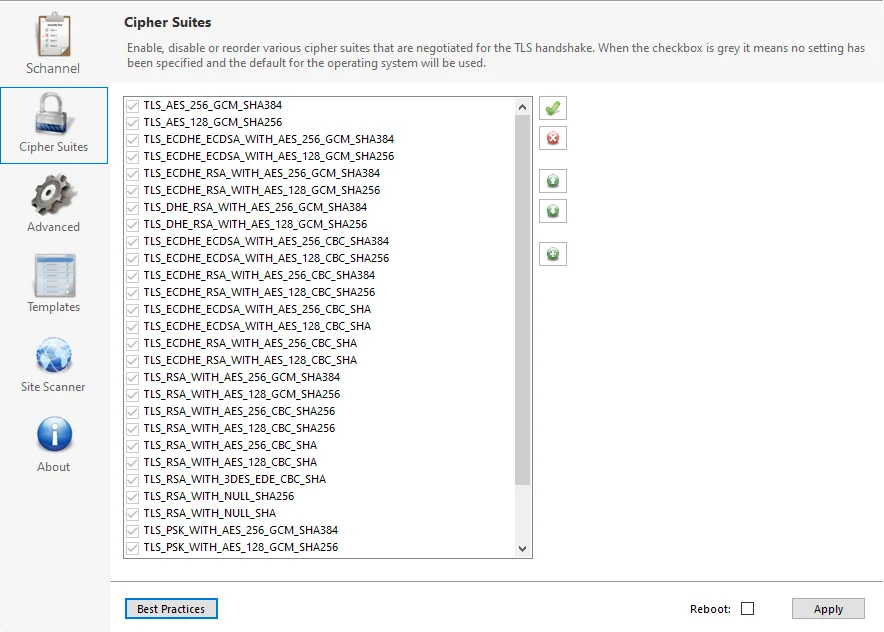
Task: Disable TLS_RSA_WITH_3DES_EDE_CBC_SHA checkbox
Action: click(x=132, y=479)
